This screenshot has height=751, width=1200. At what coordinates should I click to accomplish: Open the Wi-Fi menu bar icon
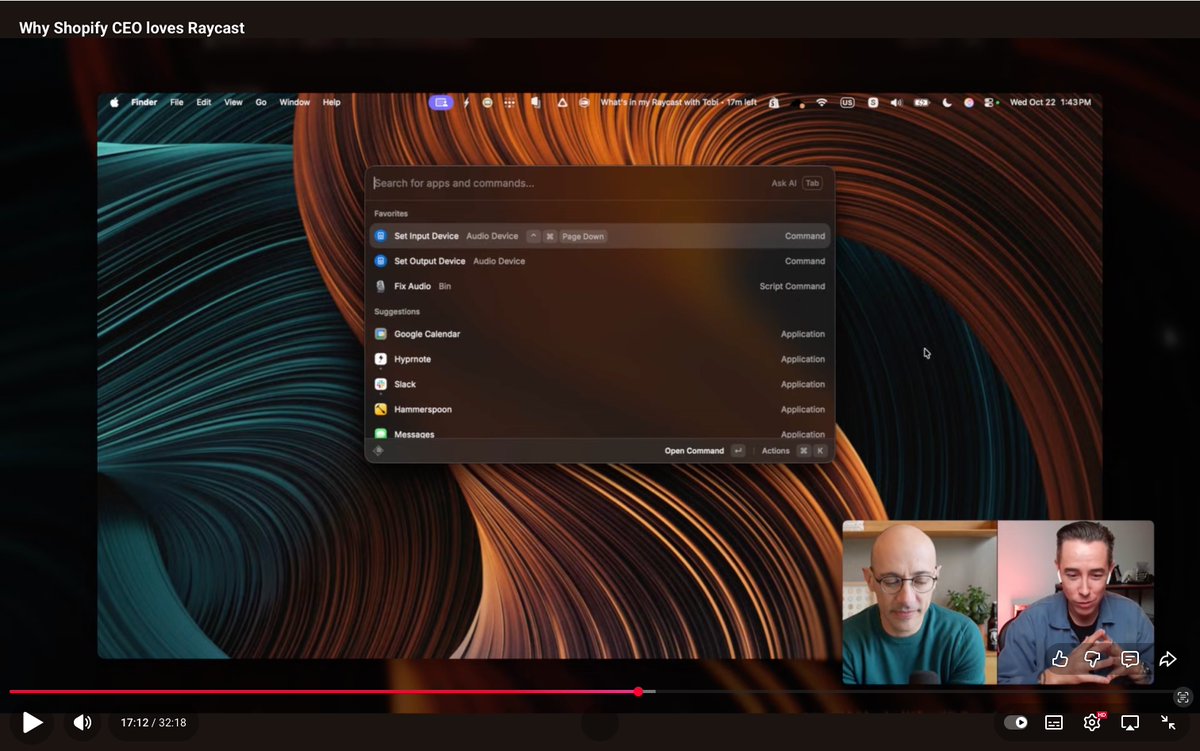coord(822,102)
